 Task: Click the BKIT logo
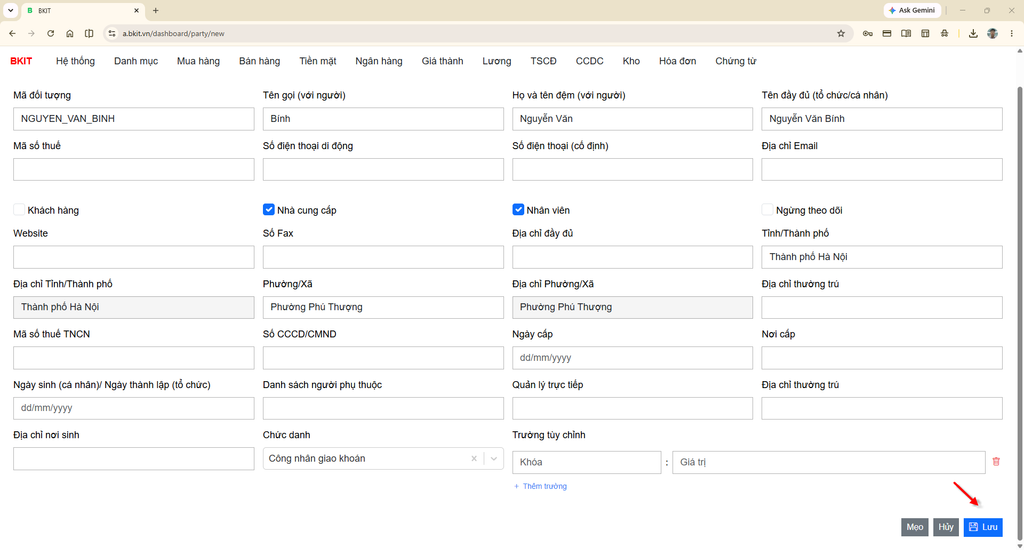pyautogui.click(x=21, y=61)
